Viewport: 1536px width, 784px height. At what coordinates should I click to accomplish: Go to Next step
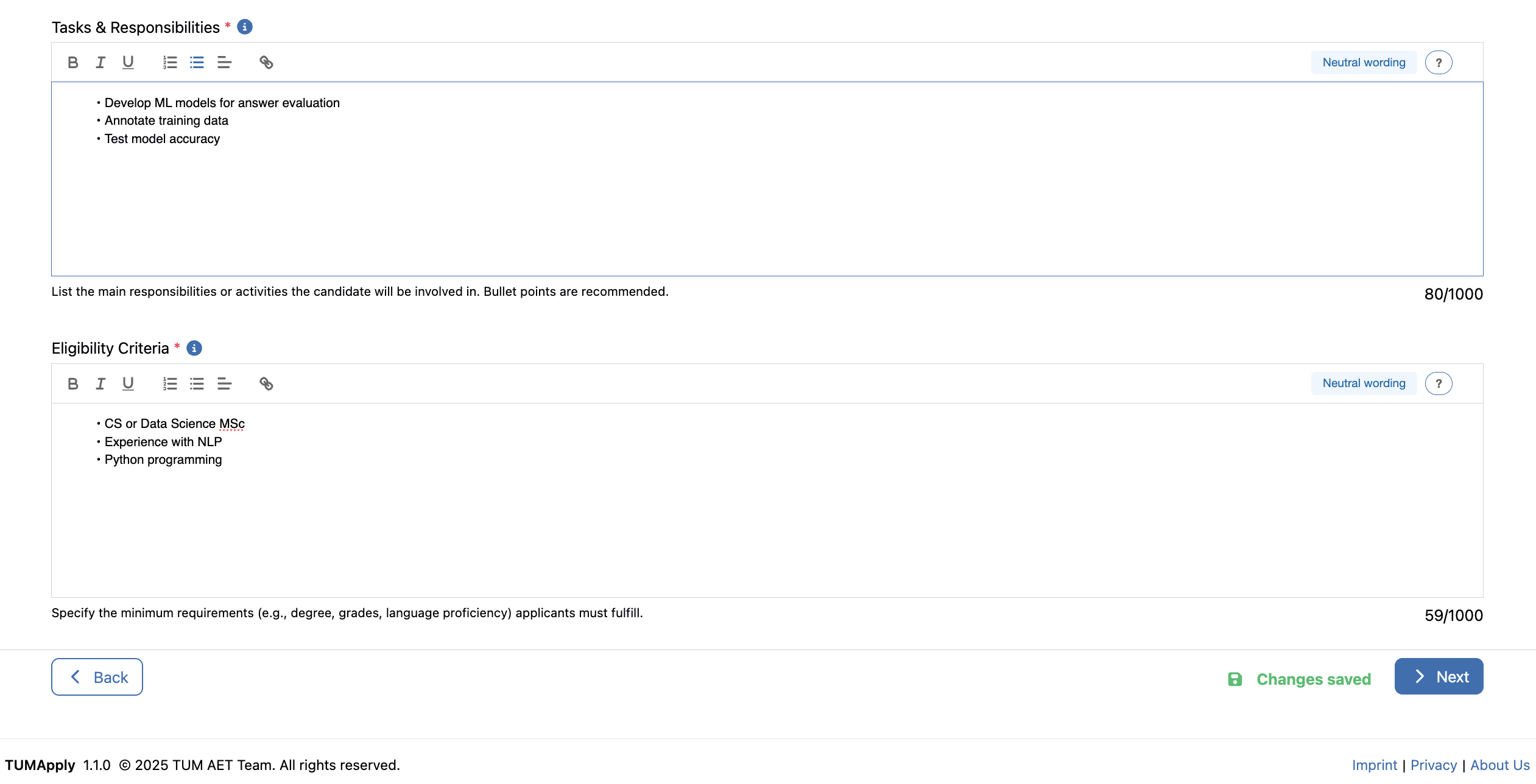click(1439, 676)
